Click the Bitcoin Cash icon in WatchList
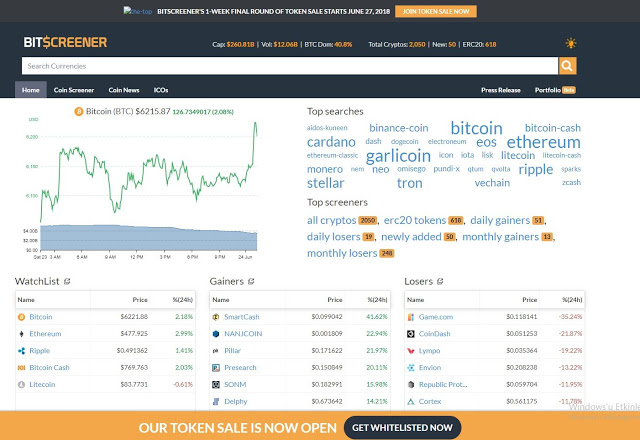The image size is (640, 440). [x=21, y=368]
